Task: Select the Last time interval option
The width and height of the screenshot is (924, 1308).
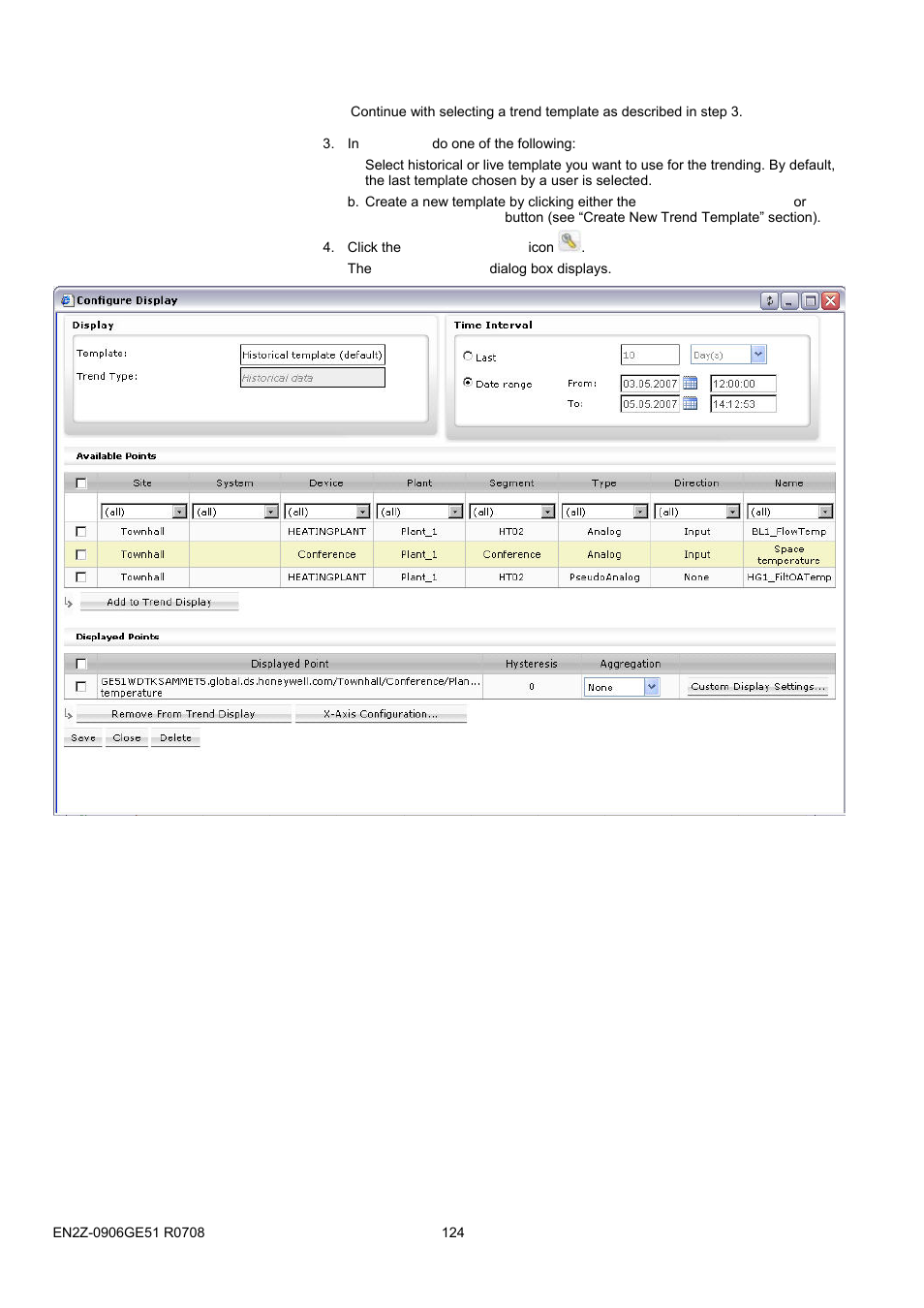Action: pos(468,357)
